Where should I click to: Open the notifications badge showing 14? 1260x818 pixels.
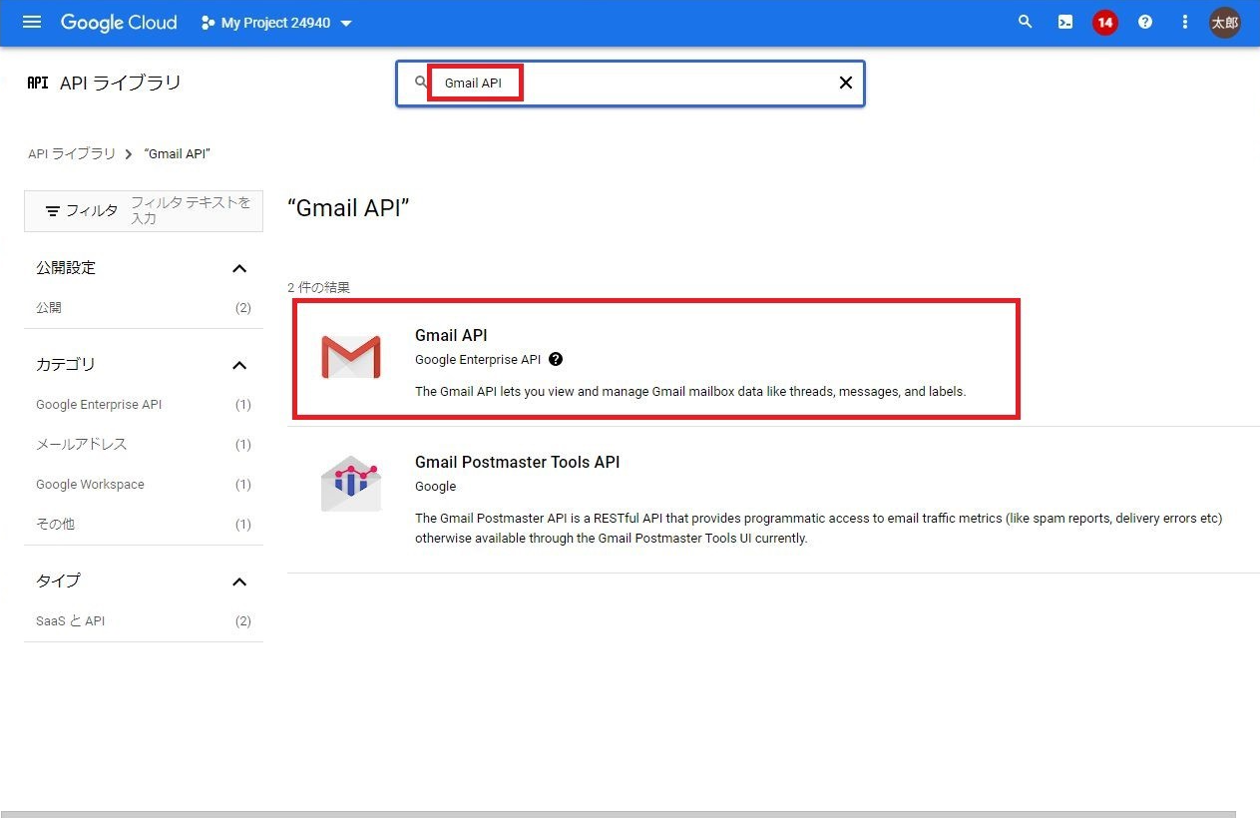pyautogui.click(x=1105, y=22)
